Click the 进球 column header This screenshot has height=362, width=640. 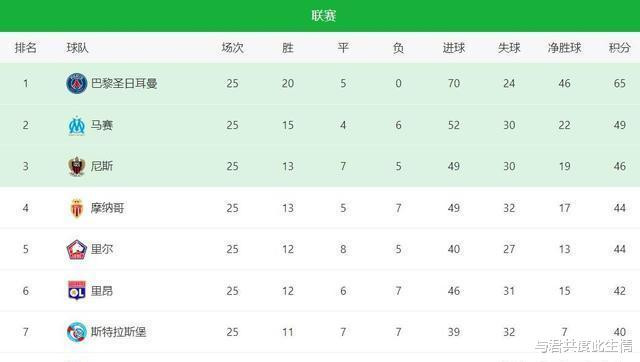pyautogui.click(x=454, y=48)
